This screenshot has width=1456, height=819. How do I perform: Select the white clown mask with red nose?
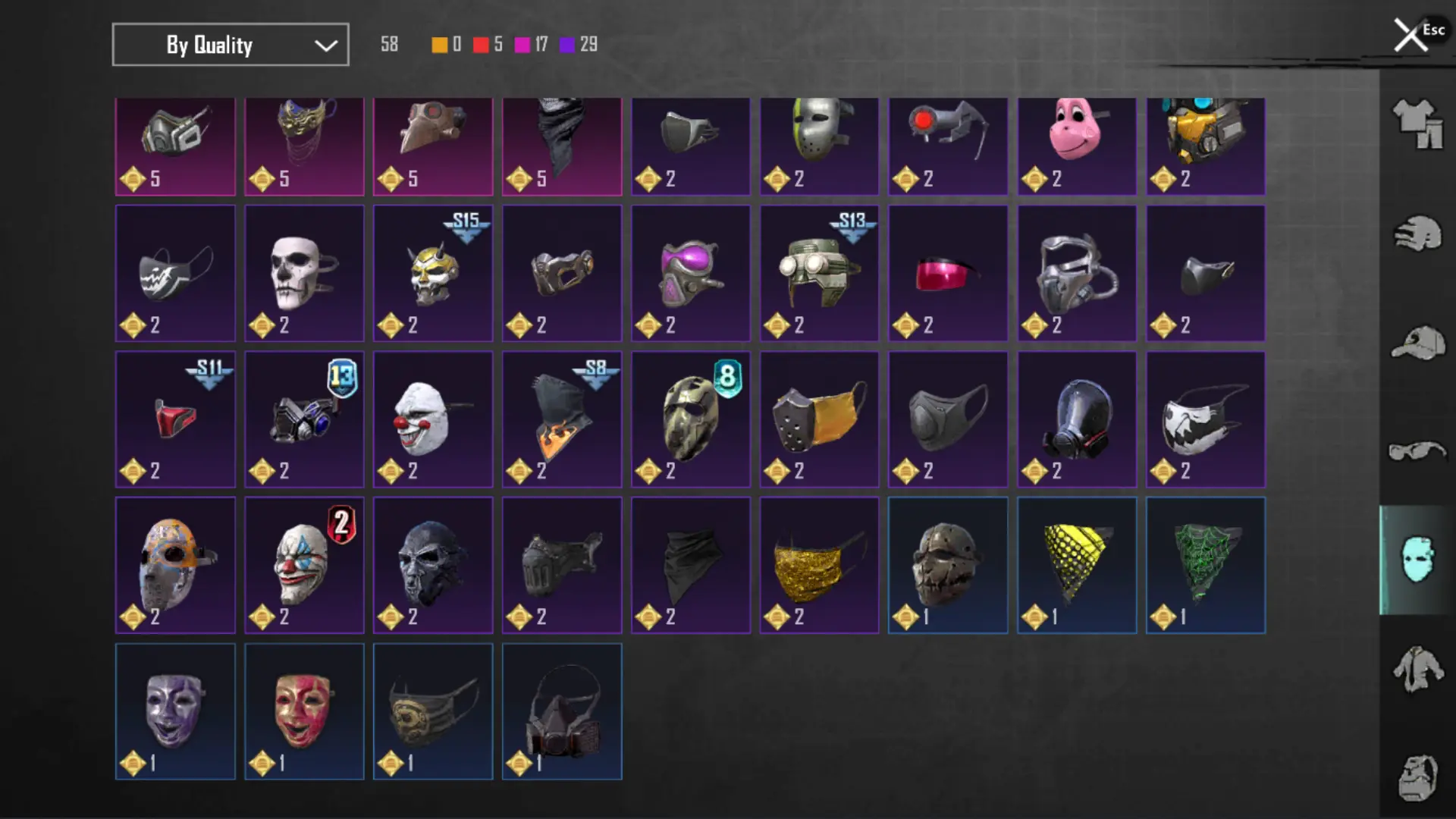tap(433, 419)
